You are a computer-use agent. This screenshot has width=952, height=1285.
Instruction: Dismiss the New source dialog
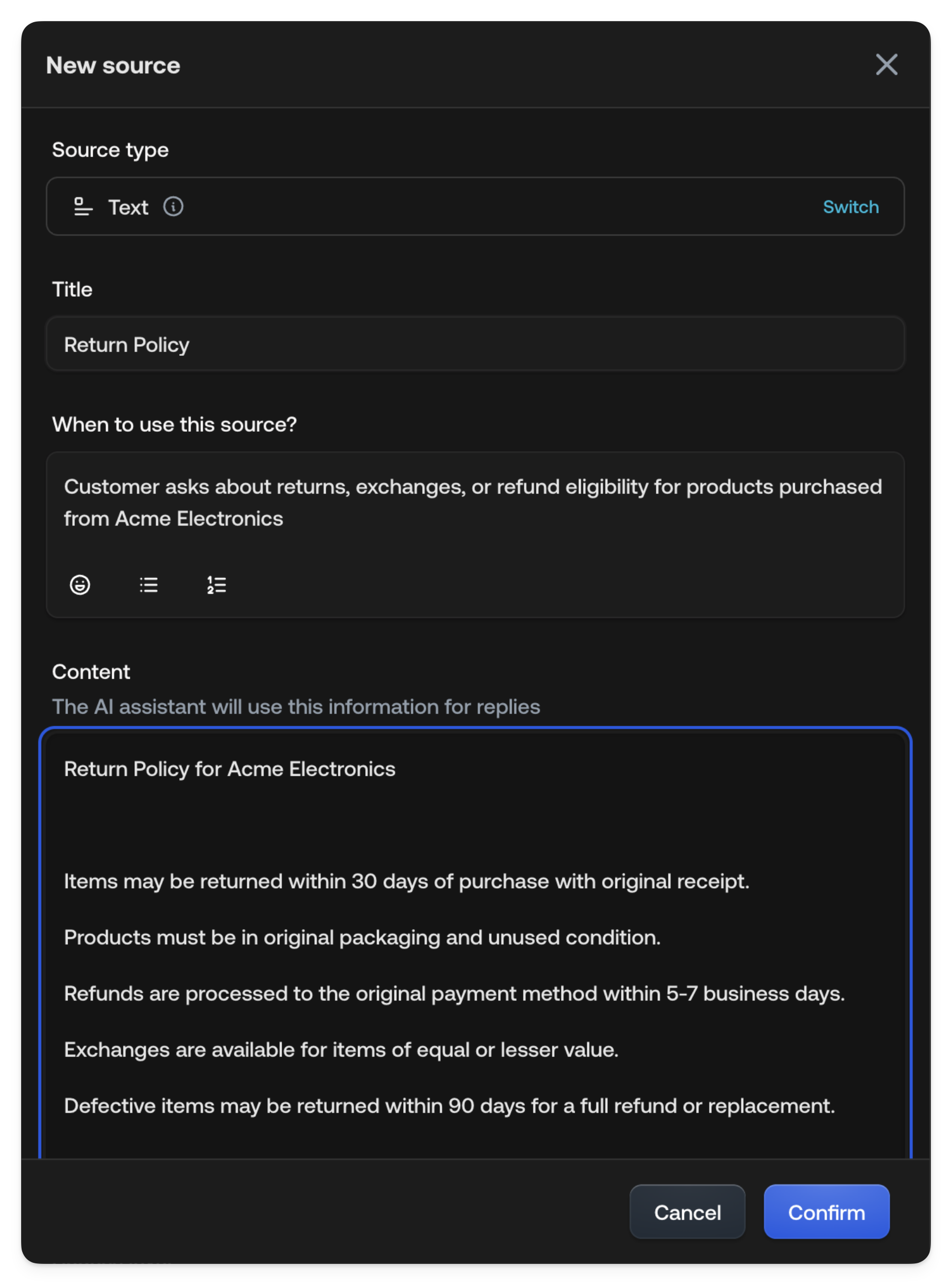(887, 65)
